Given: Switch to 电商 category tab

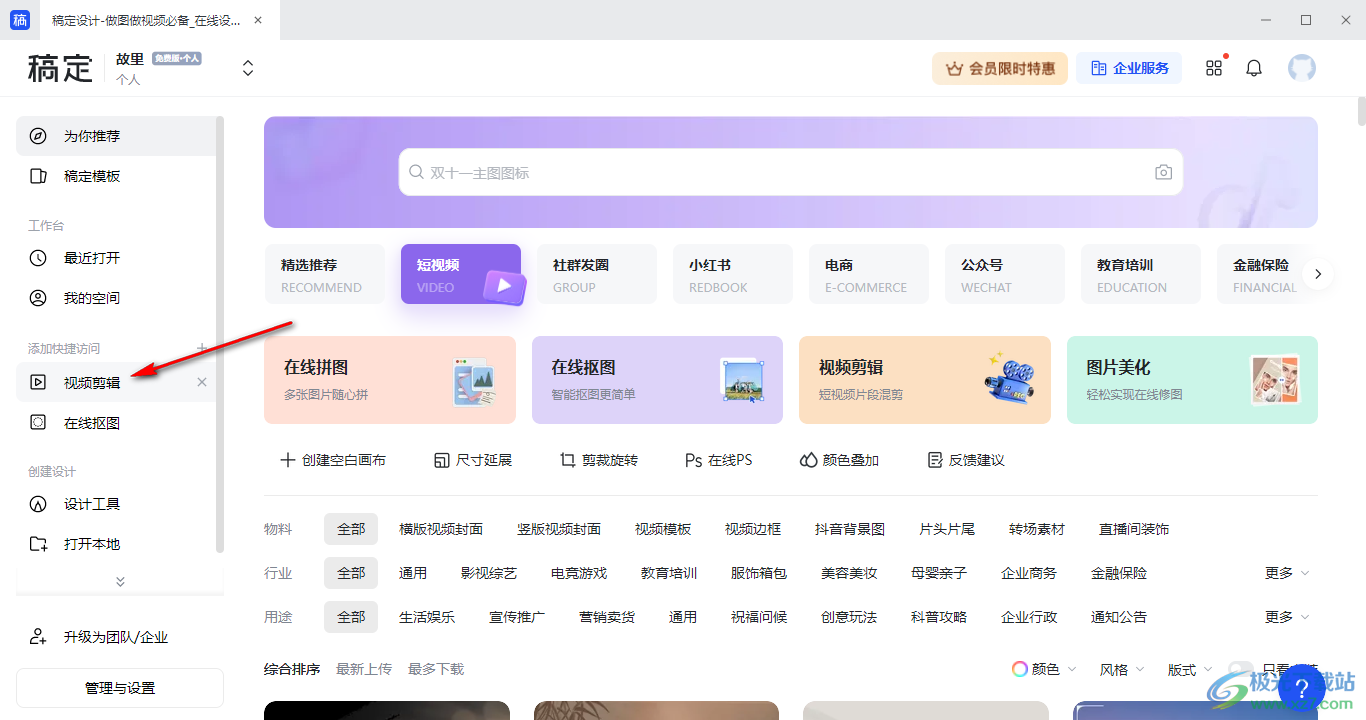Looking at the screenshot, I should [869, 274].
